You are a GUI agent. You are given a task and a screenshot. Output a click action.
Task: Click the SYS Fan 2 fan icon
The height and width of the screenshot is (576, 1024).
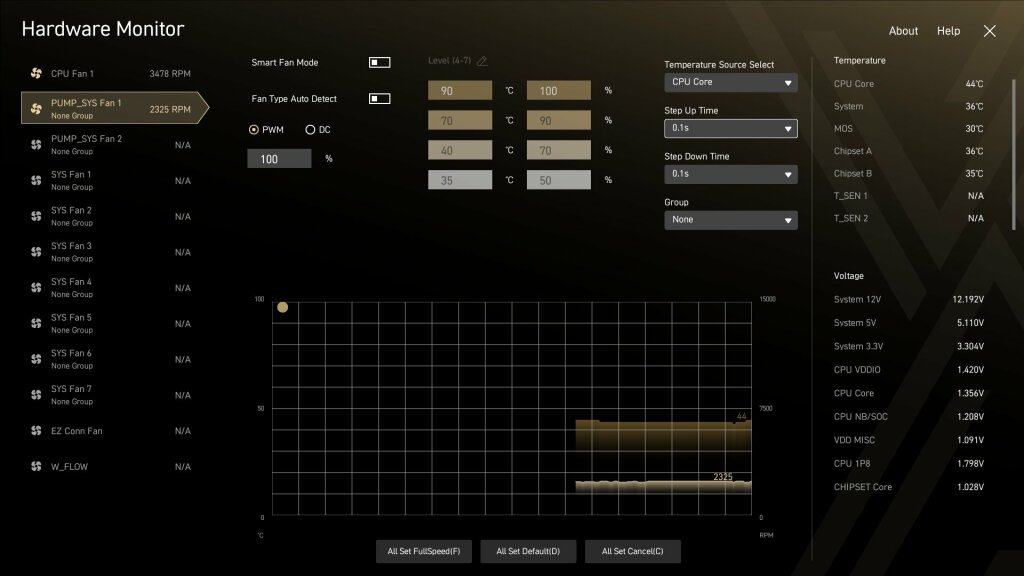coord(36,216)
